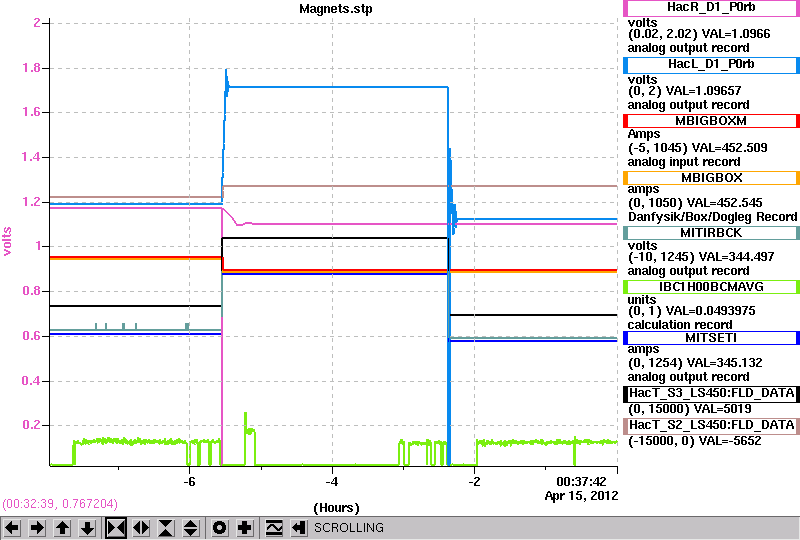Click the -6 hours tick label
Image resolution: width=800 pixels, height=540 pixels.
click(189, 482)
